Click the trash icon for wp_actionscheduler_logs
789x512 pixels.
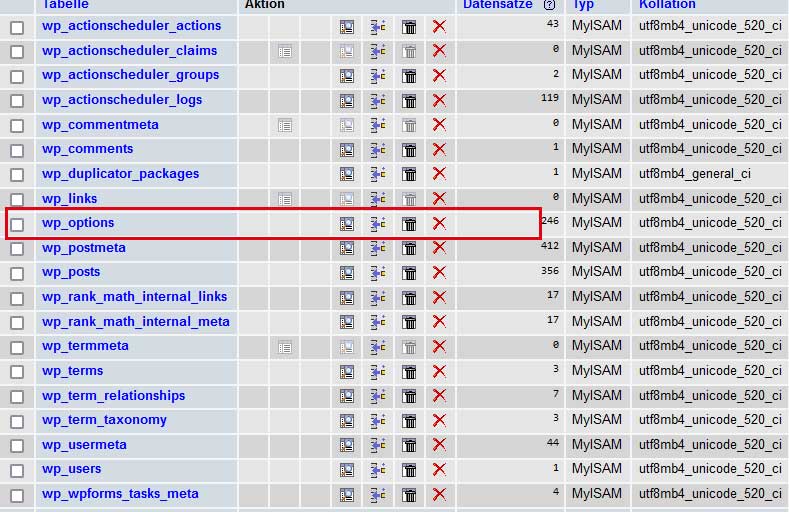[x=409, y=101]
